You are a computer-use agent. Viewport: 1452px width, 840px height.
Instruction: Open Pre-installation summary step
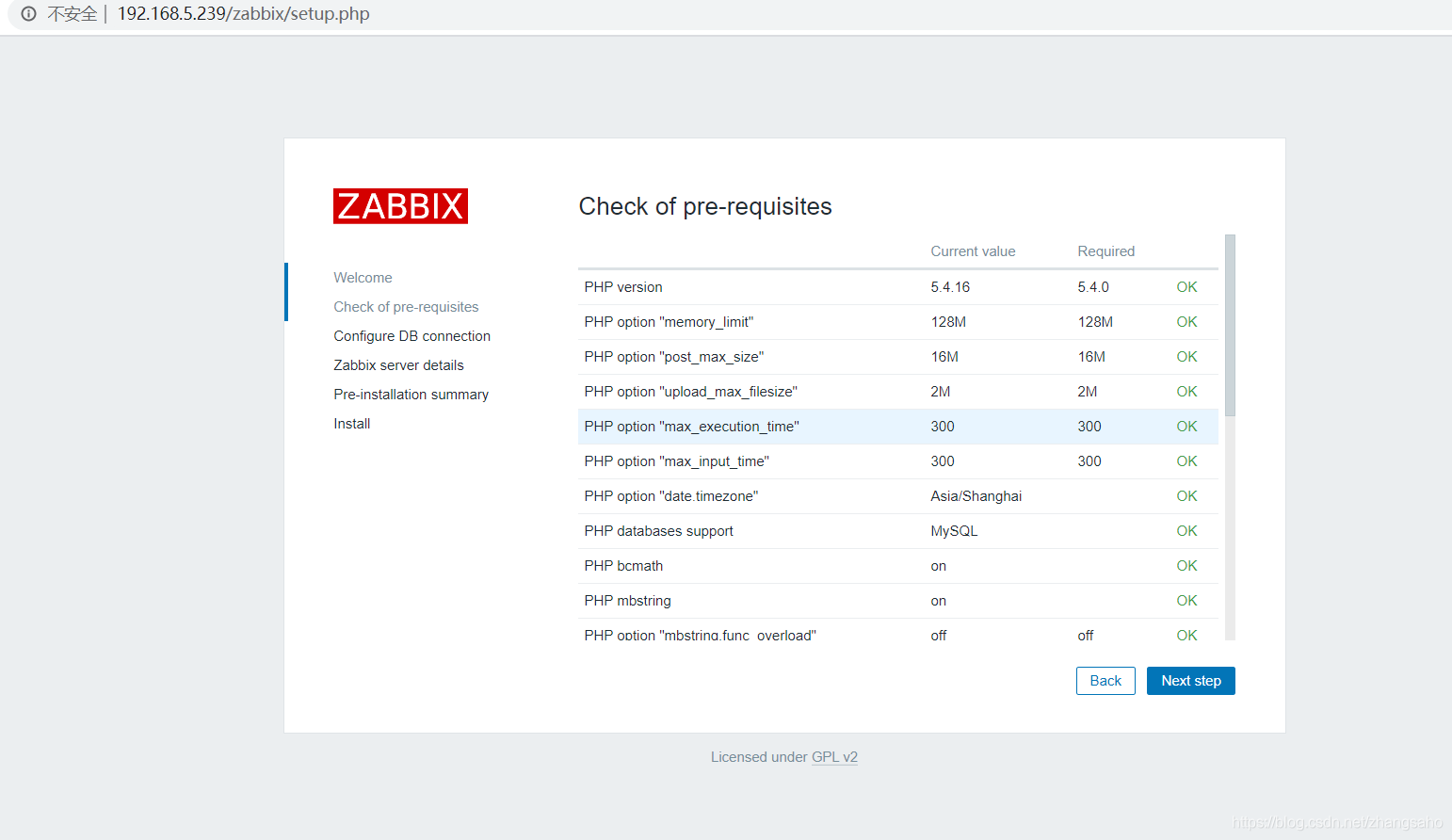411,395
